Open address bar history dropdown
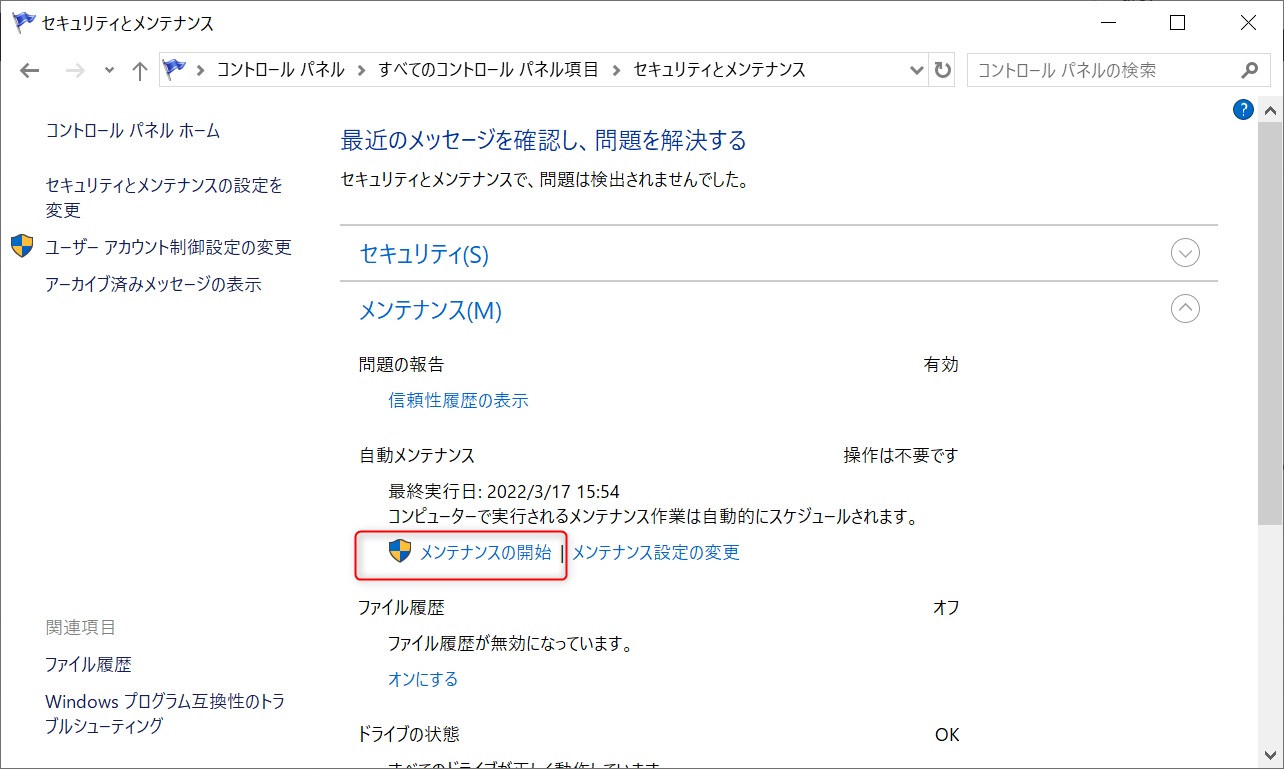This screenshot has height=769, width=1284. point(916,70)
